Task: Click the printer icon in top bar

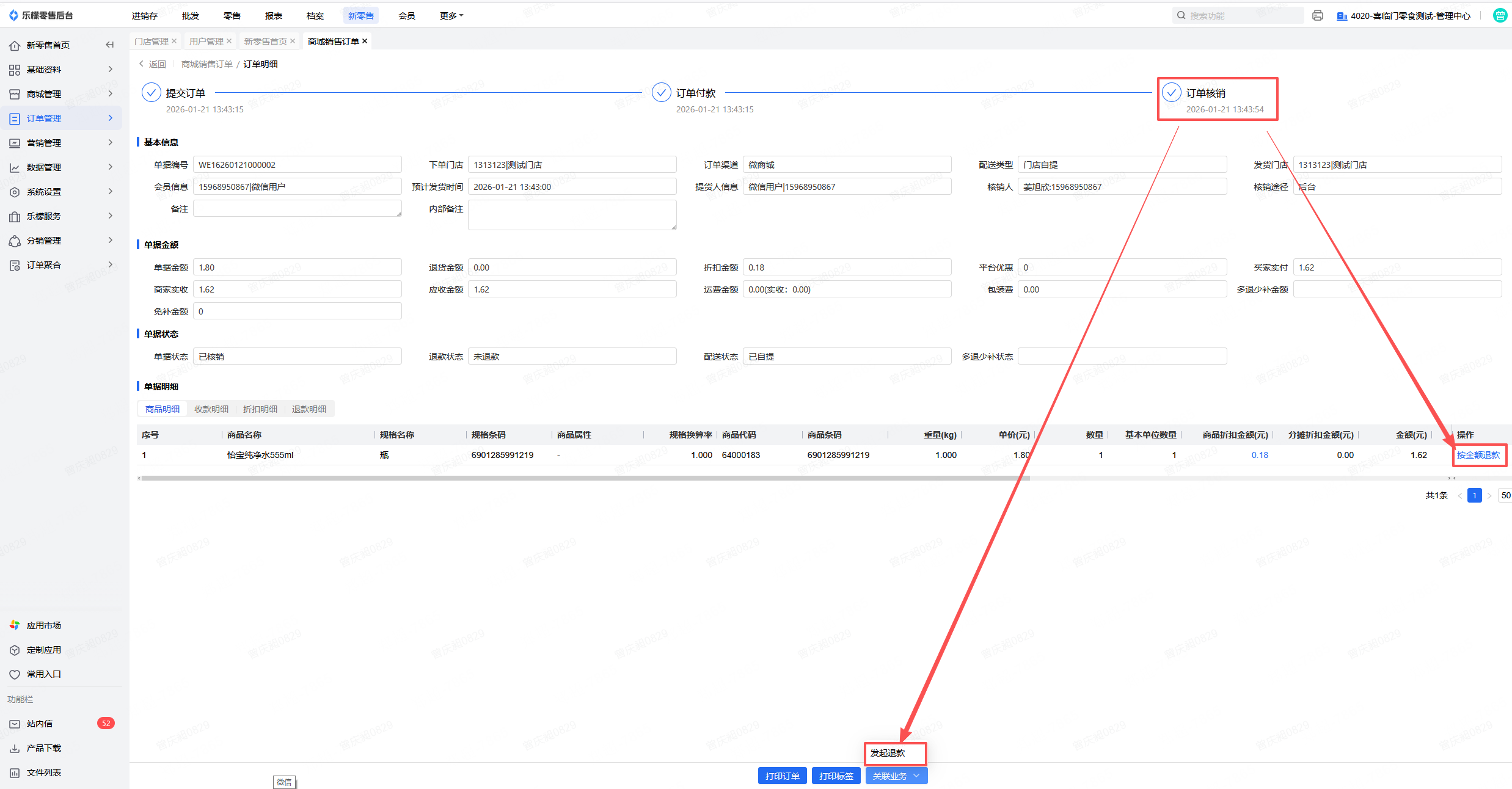Action: tap(1318, 16)
